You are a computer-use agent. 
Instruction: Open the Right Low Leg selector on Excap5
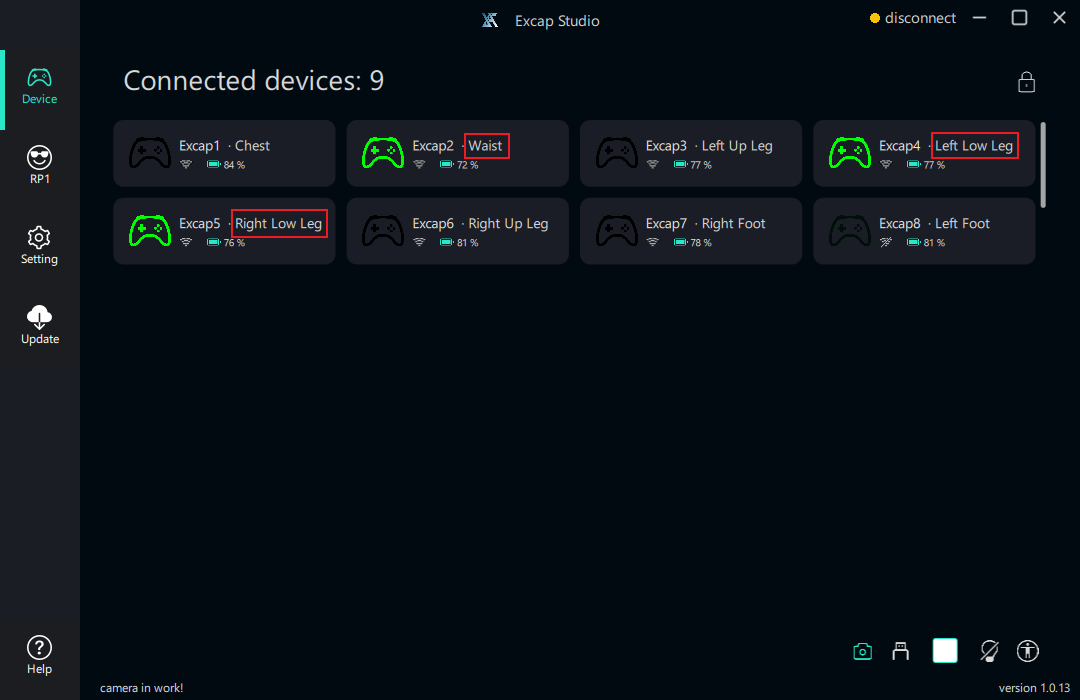coord(279,224)
